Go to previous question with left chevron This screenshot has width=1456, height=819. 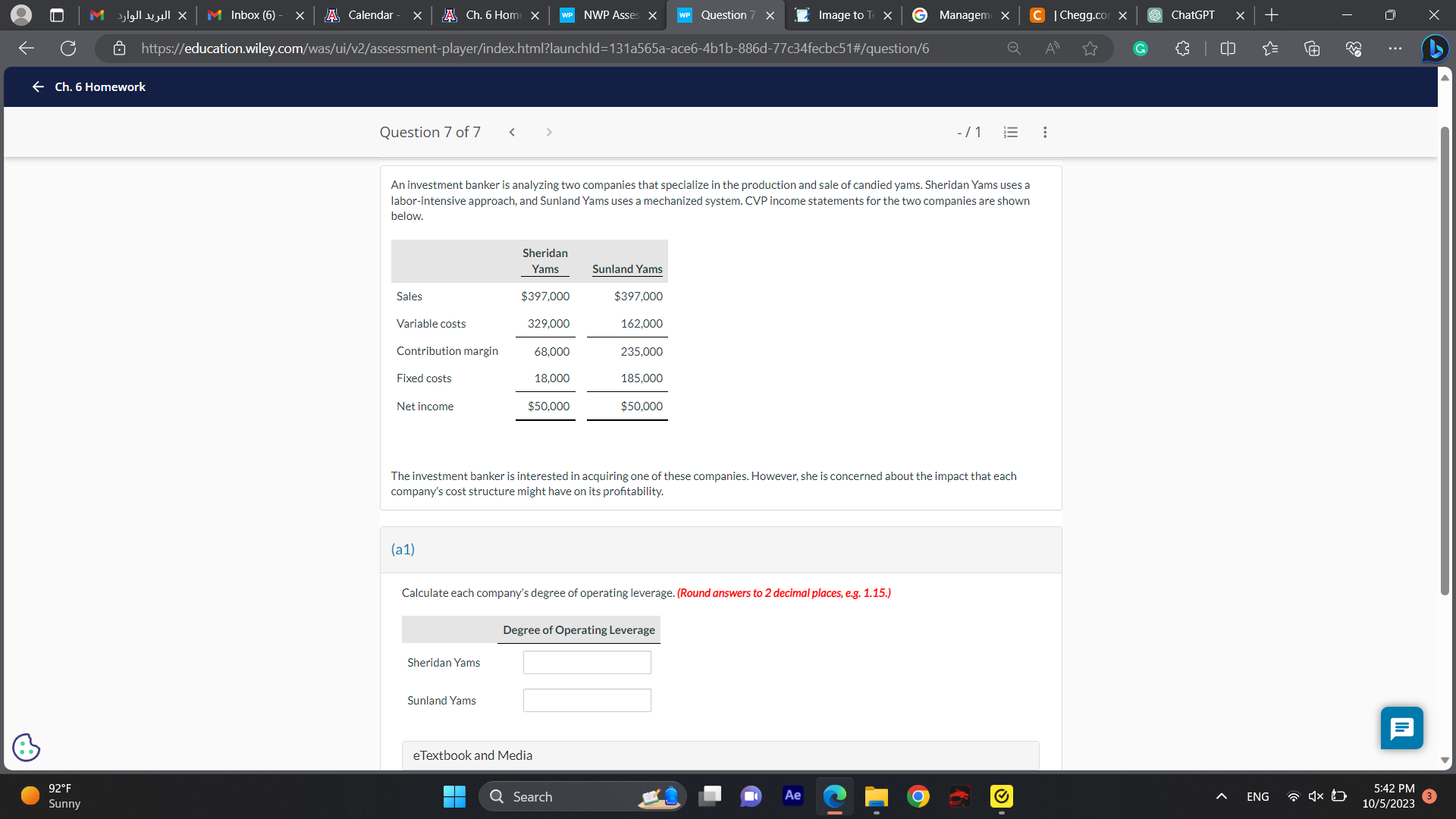click(512, 132)
